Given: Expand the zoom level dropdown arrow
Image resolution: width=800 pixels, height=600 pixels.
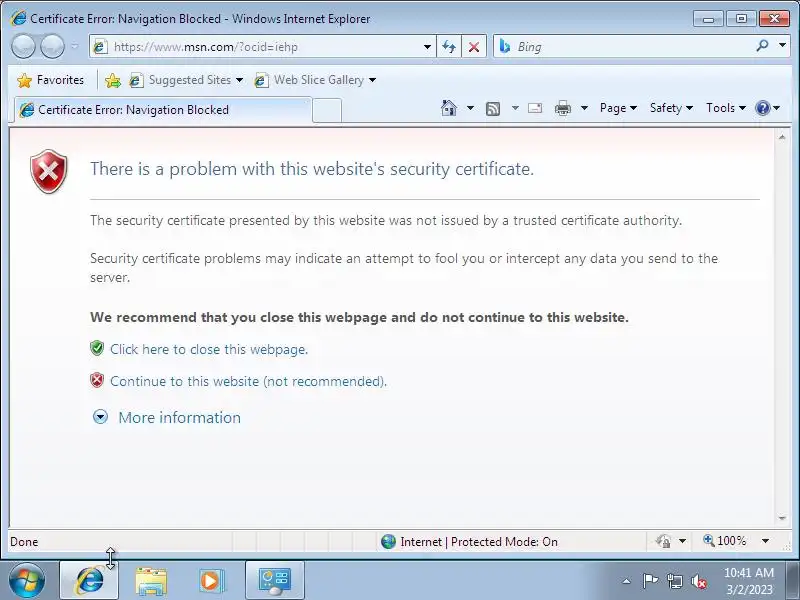Looking at the screenshot, I should (x=765, y=541).
